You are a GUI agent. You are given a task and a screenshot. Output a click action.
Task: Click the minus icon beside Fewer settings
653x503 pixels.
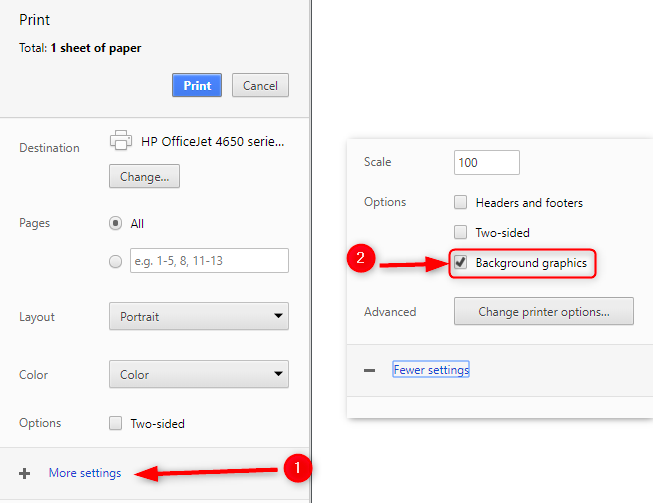coord(369,370)
